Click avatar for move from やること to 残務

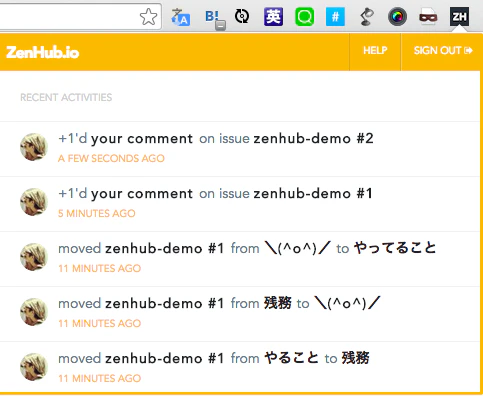(34, 367)
